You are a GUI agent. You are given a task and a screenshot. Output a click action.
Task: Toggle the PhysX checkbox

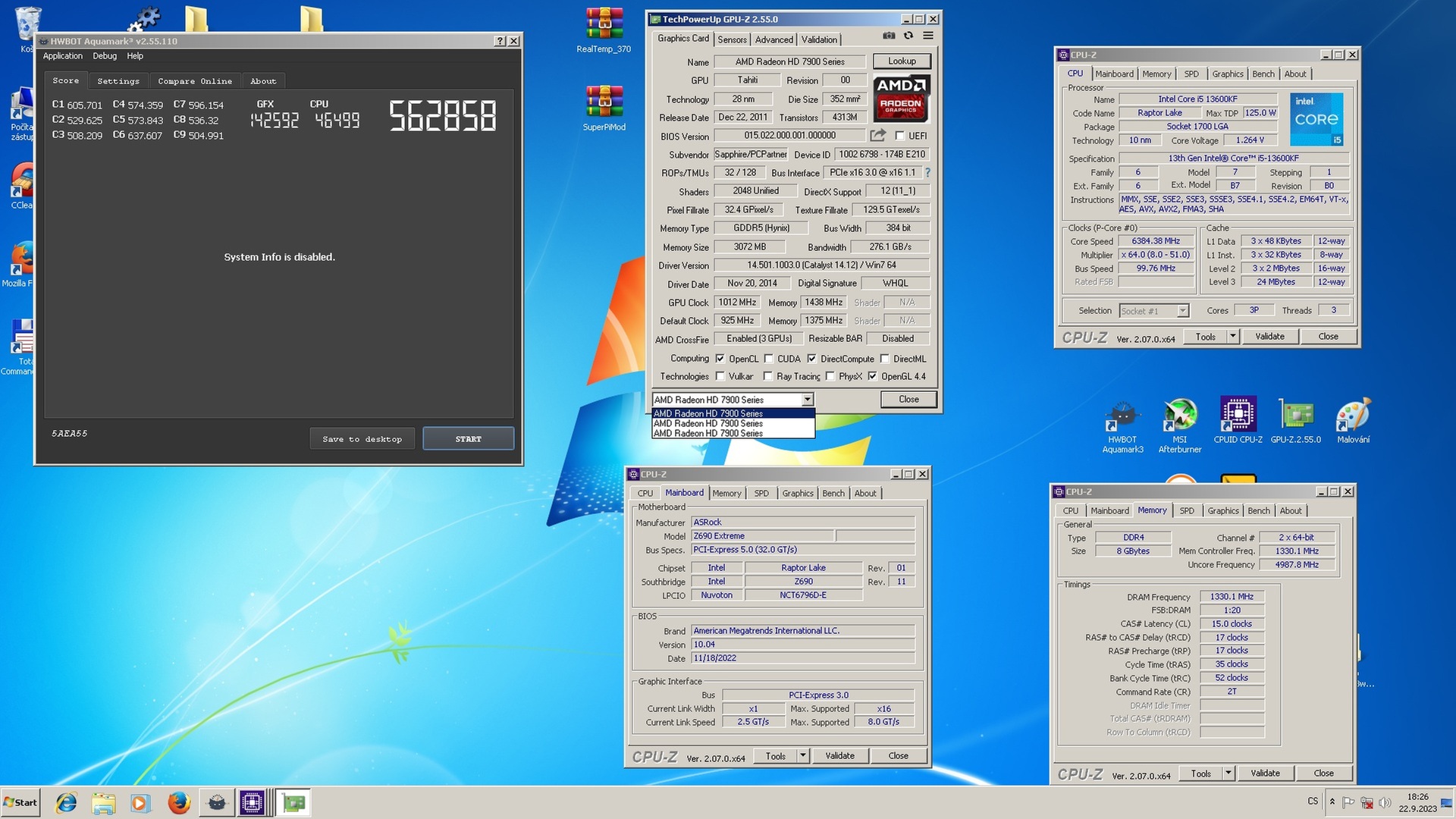pyautogui.click(x=830, y=376)
